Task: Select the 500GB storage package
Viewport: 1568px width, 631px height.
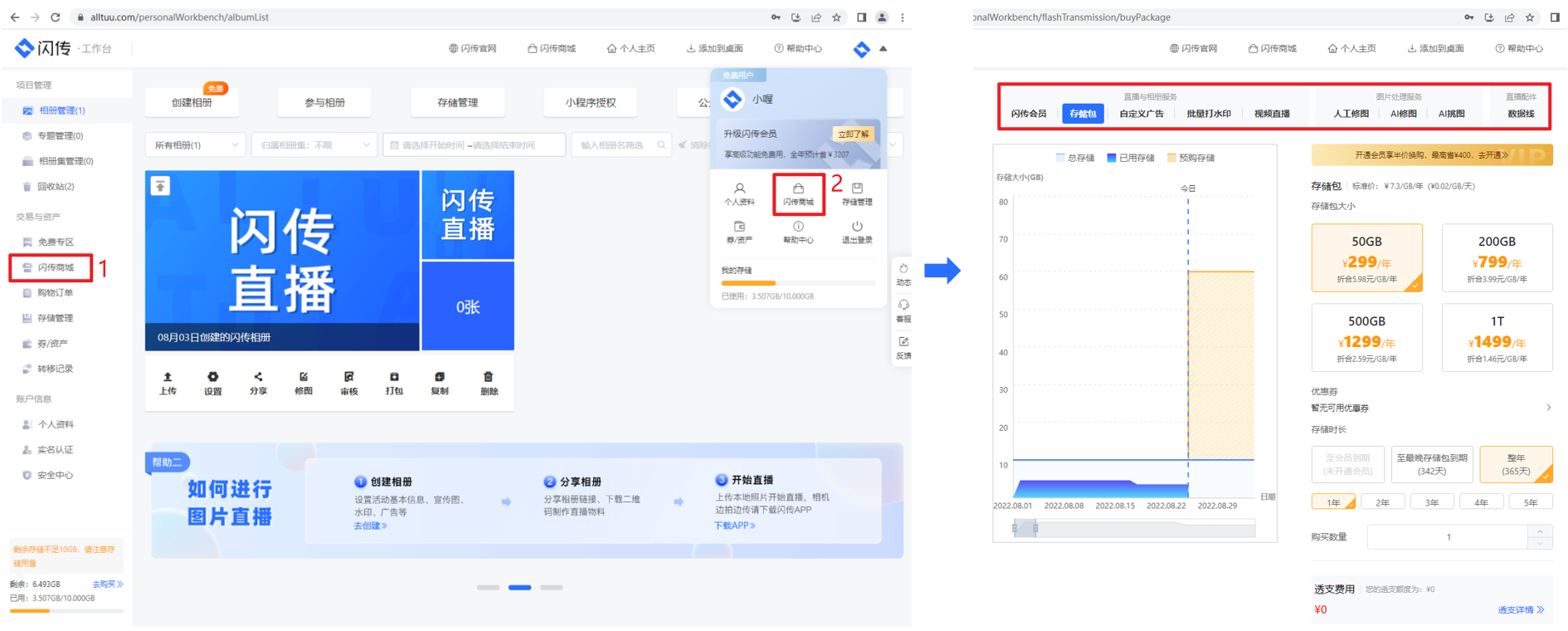Action: [1366, 337]
